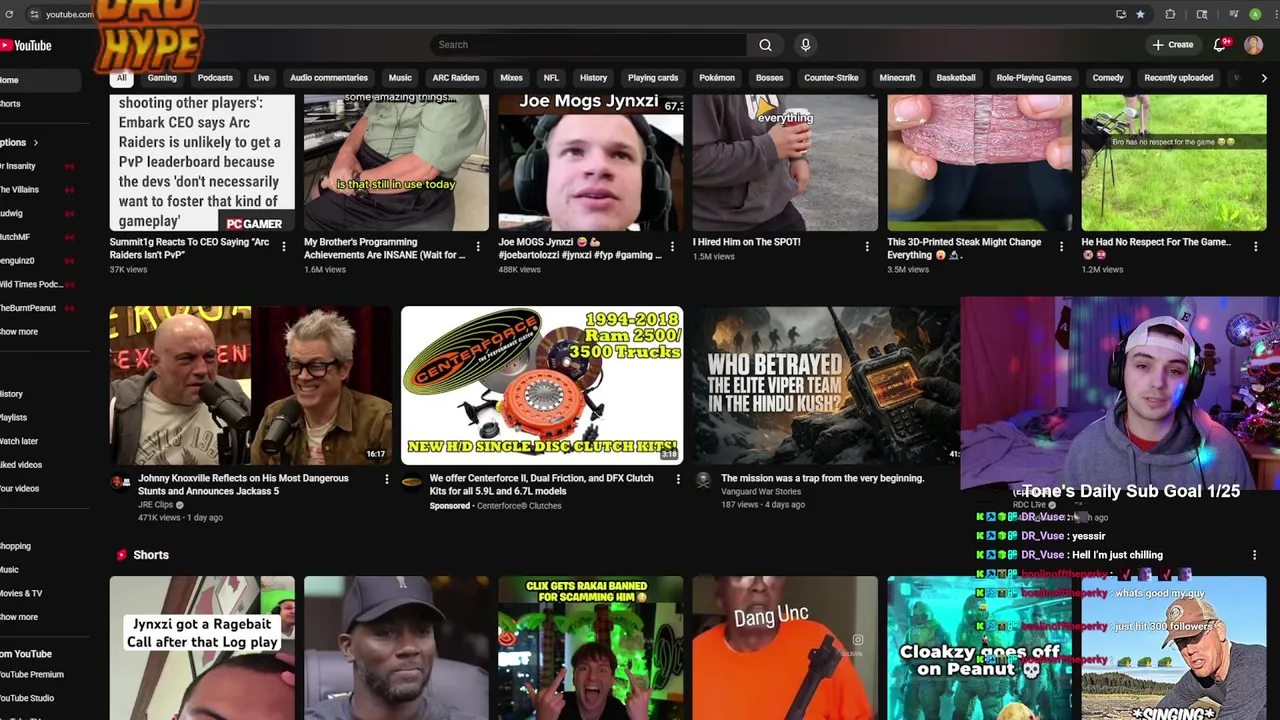Reload the page in the browser

point(9,14)
